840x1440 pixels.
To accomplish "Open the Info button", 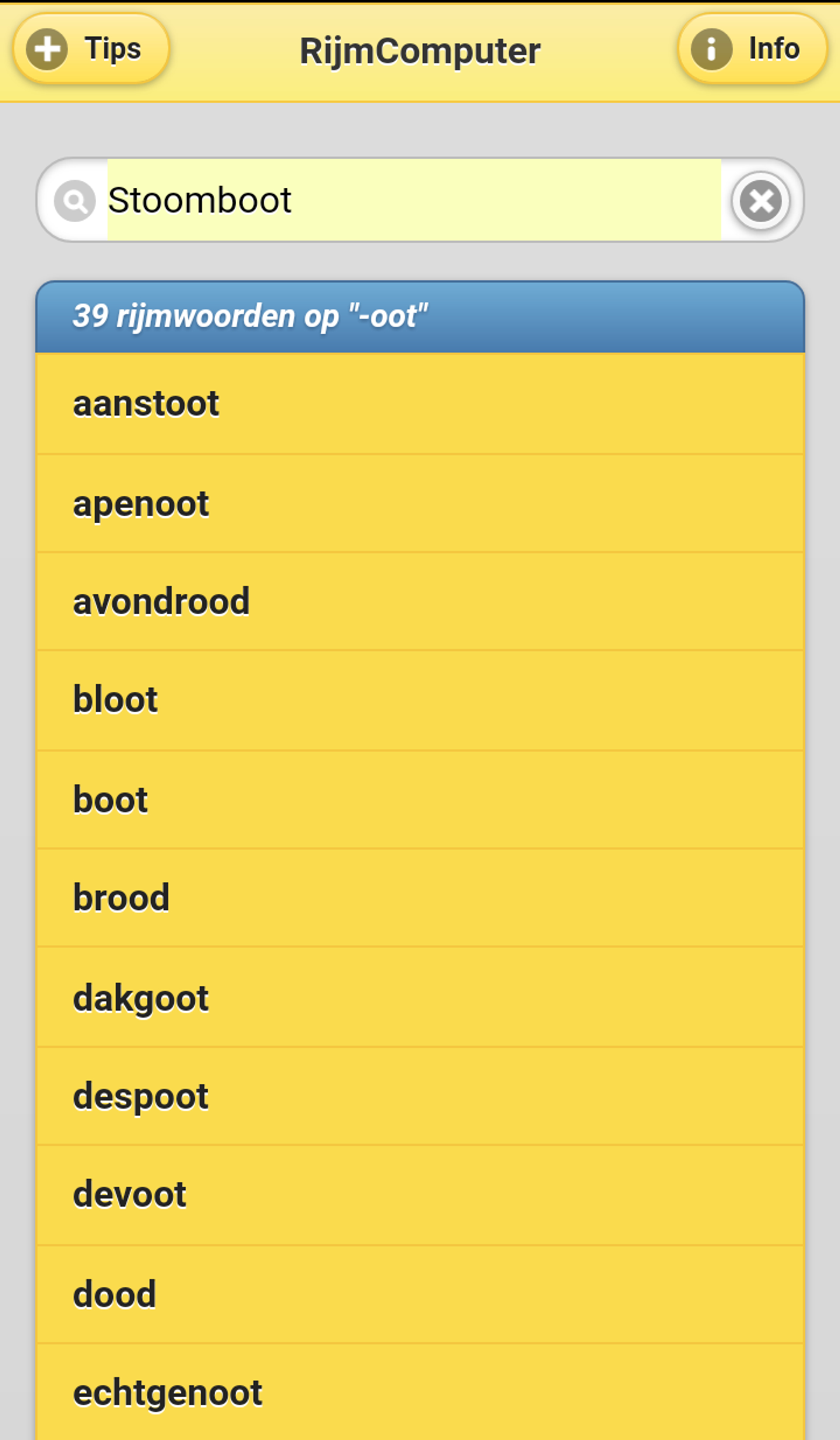I will (752, 49).
